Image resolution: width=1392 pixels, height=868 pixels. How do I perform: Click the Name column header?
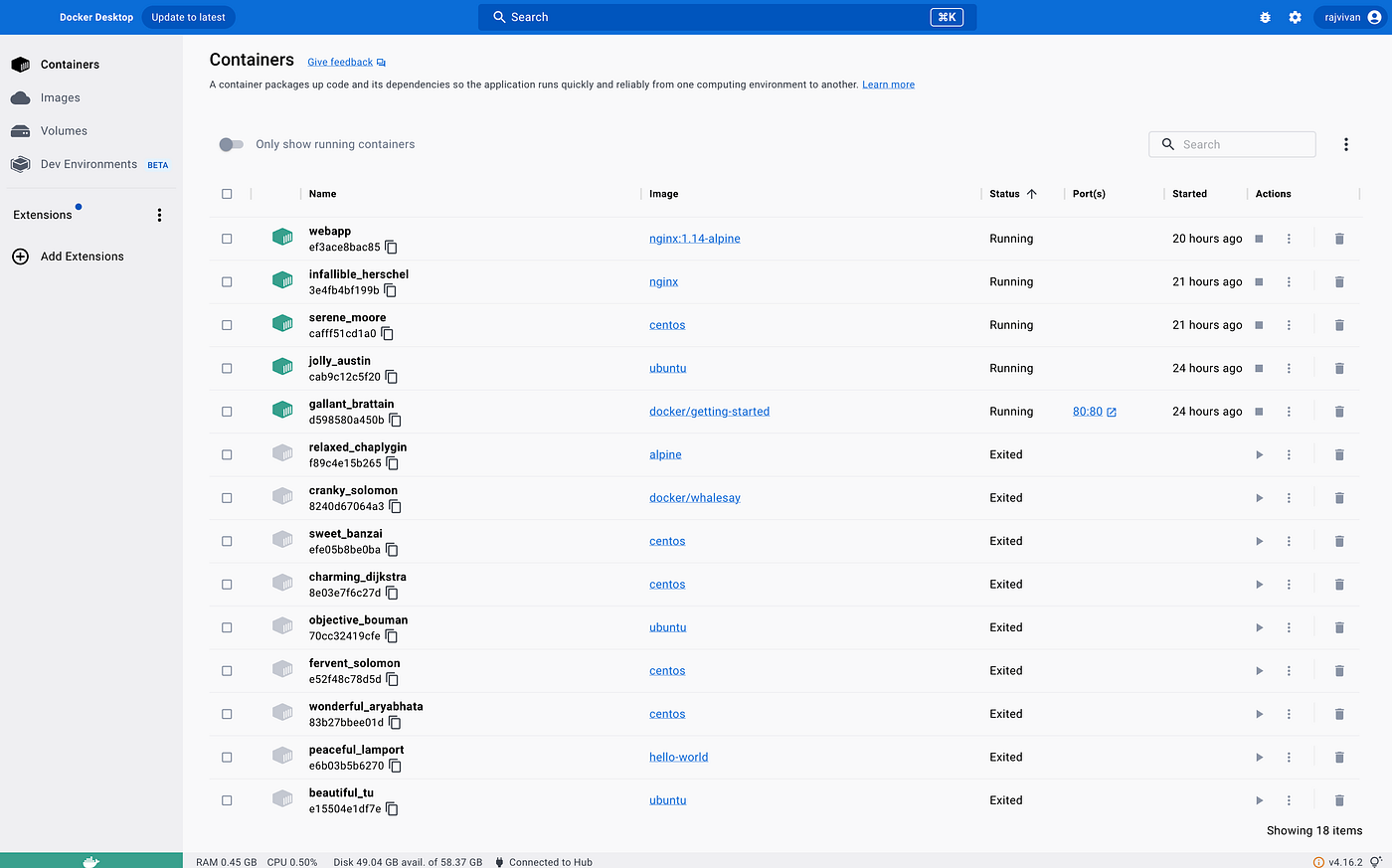(x=322, y=194)
